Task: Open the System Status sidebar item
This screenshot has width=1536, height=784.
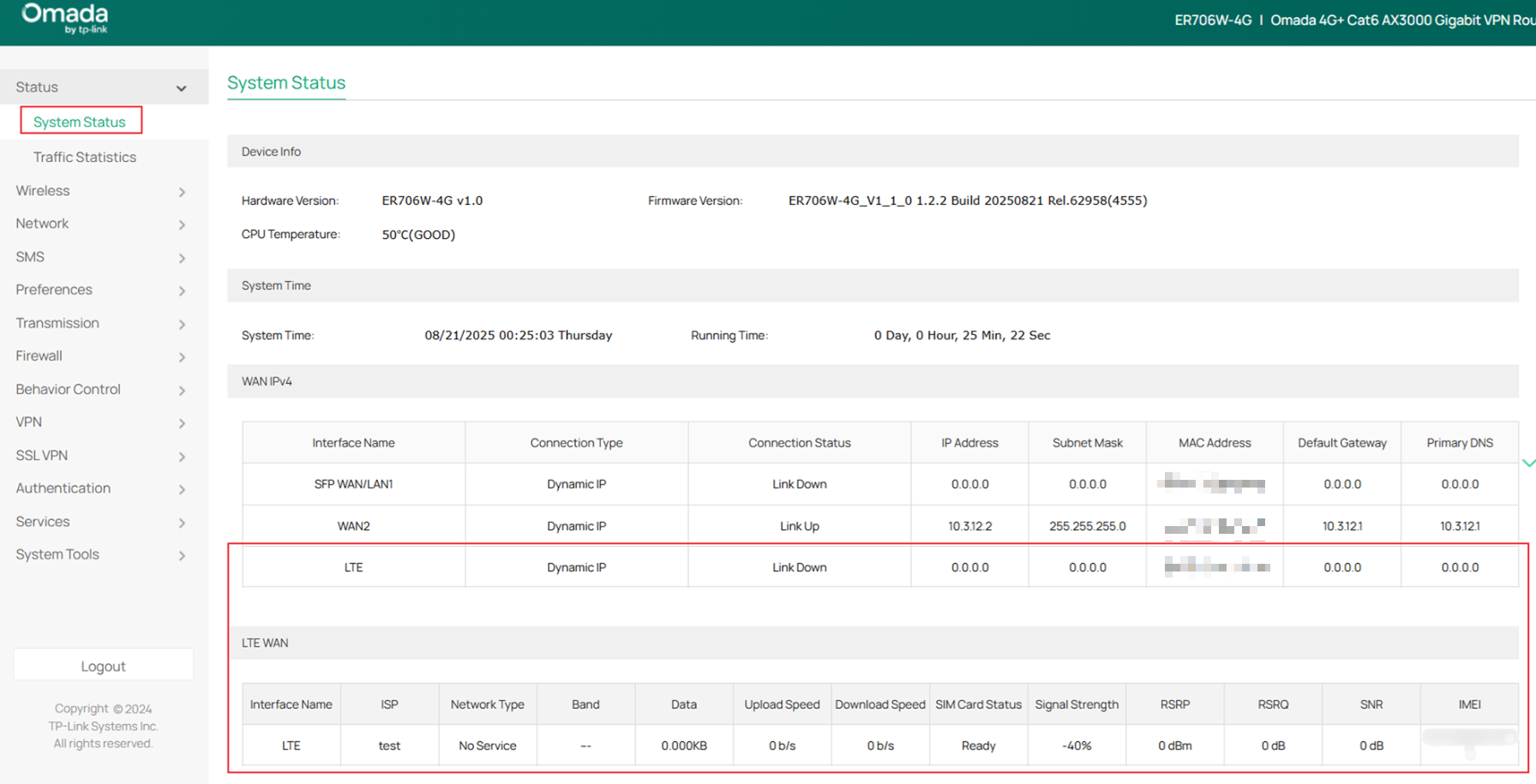Action: [80, 122]
